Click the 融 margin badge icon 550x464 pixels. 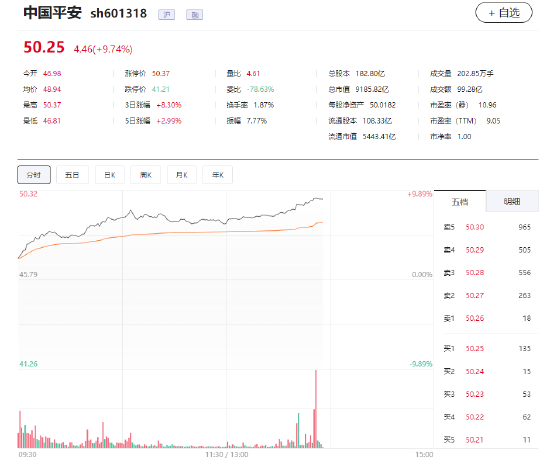point(194,14)
